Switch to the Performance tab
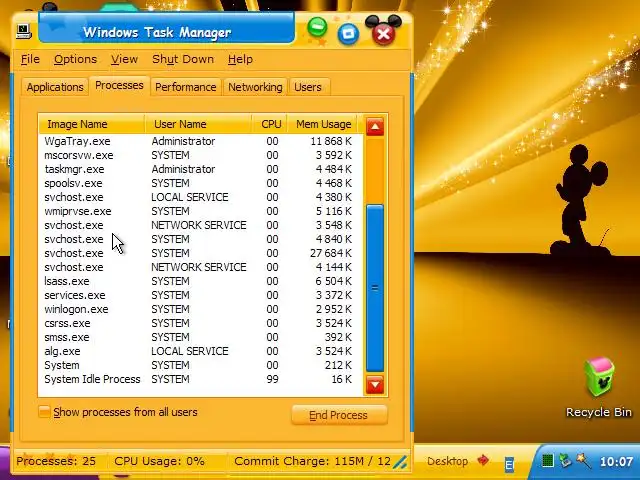Viewport: 640px width, 480px height. (186, 87)
